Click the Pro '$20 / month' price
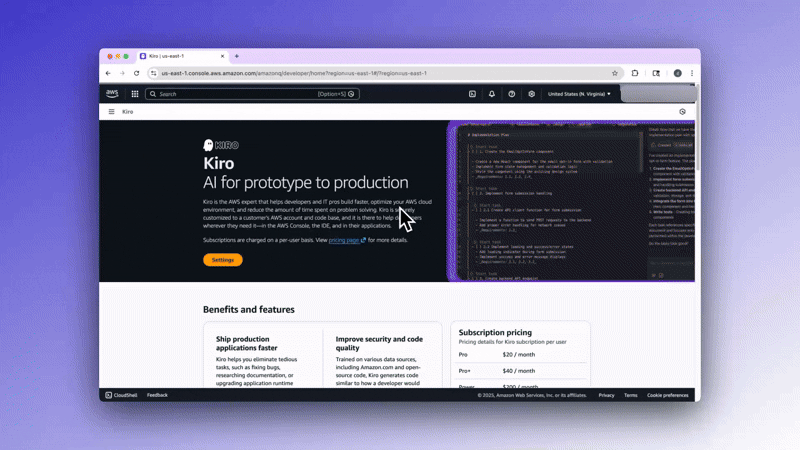Viewport: 800px width, 450px height. coord(519,354)
